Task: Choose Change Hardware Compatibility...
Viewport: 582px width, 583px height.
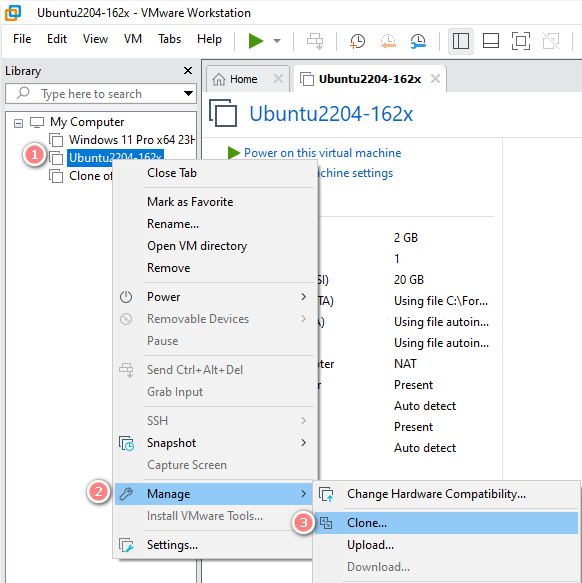Action: 446,494
